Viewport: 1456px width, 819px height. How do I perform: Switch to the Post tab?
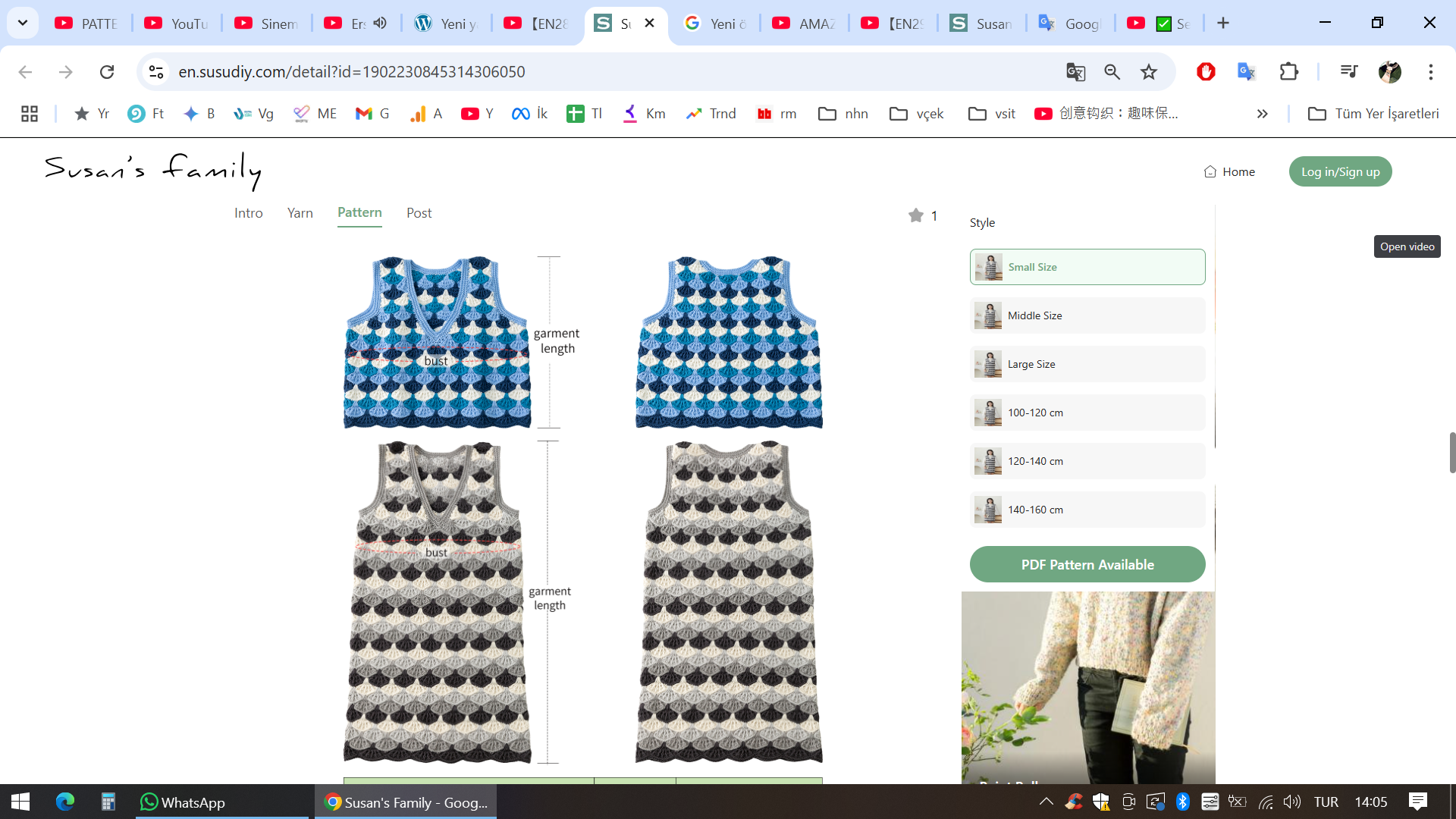419,213
